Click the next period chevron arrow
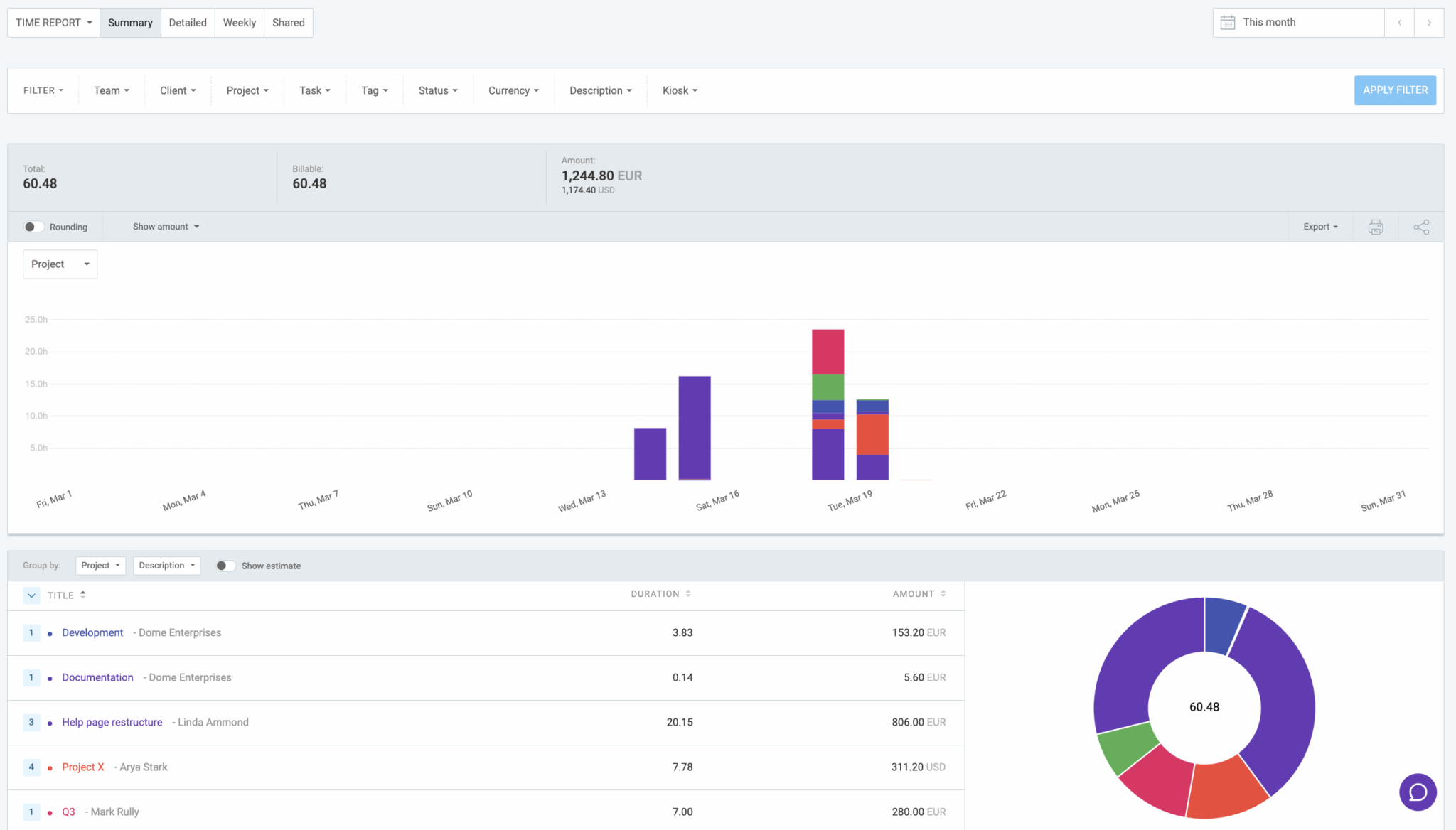Viewport: 1456px width, 830px height. pyautogui.click(x=1429, y=22)
